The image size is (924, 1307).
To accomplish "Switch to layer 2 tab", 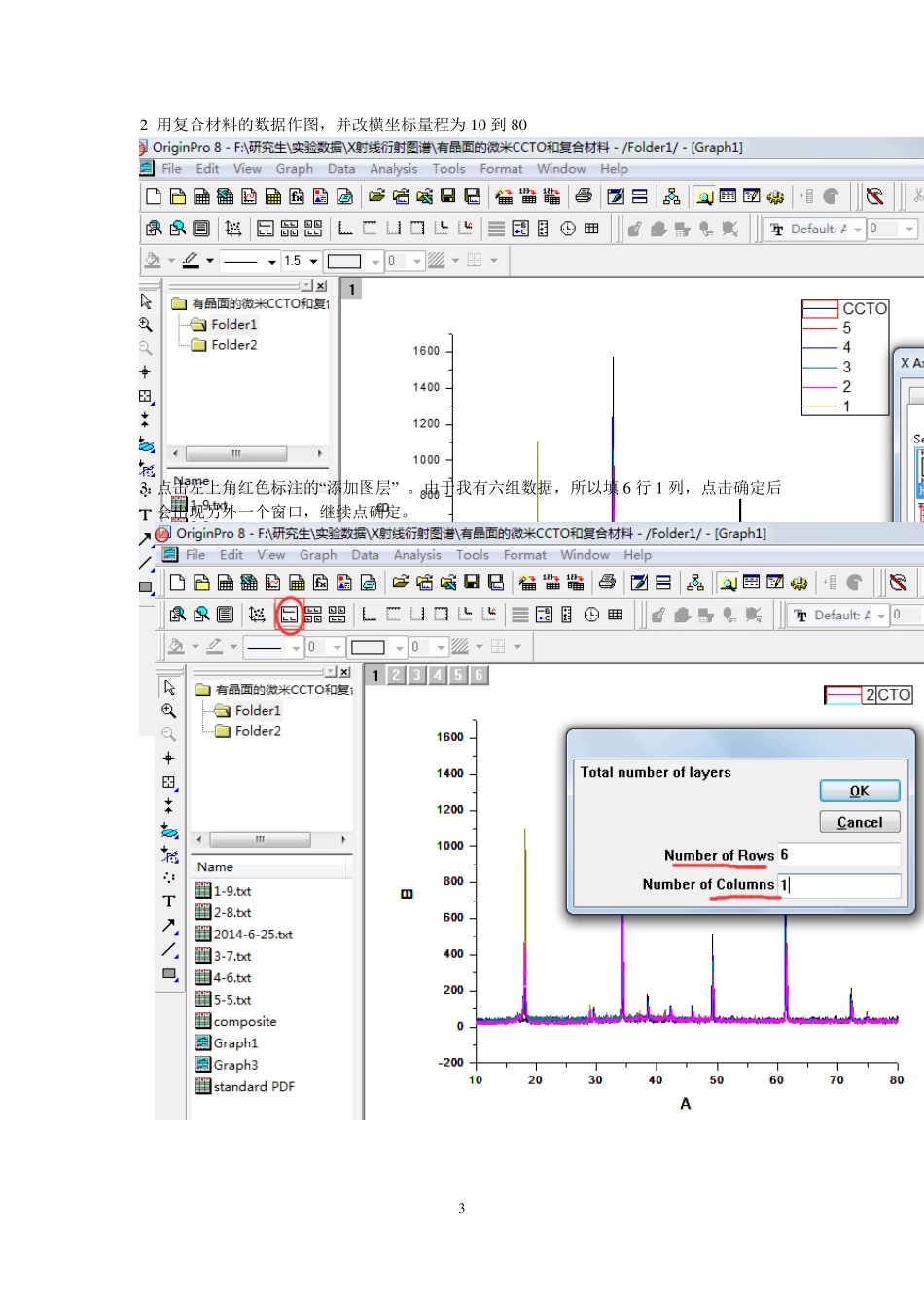I will point(396,675).
